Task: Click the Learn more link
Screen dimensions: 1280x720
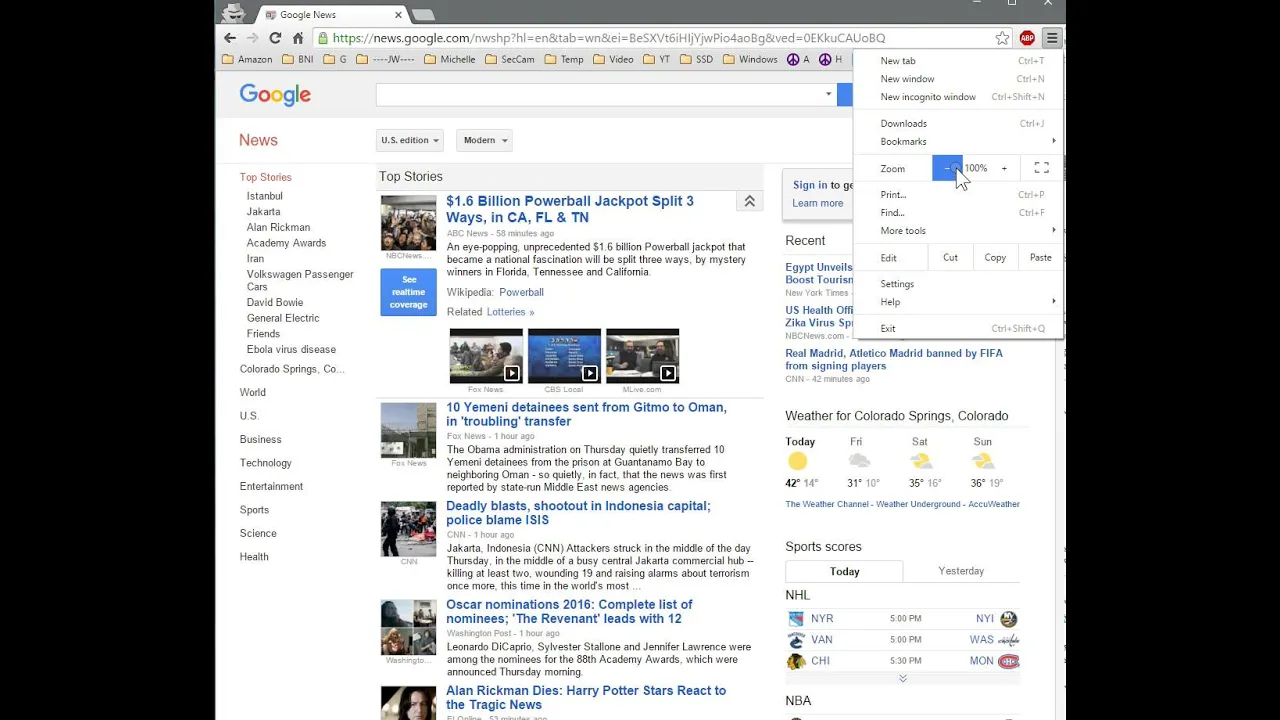Action: pyautogui.click(x=818, y=203)
